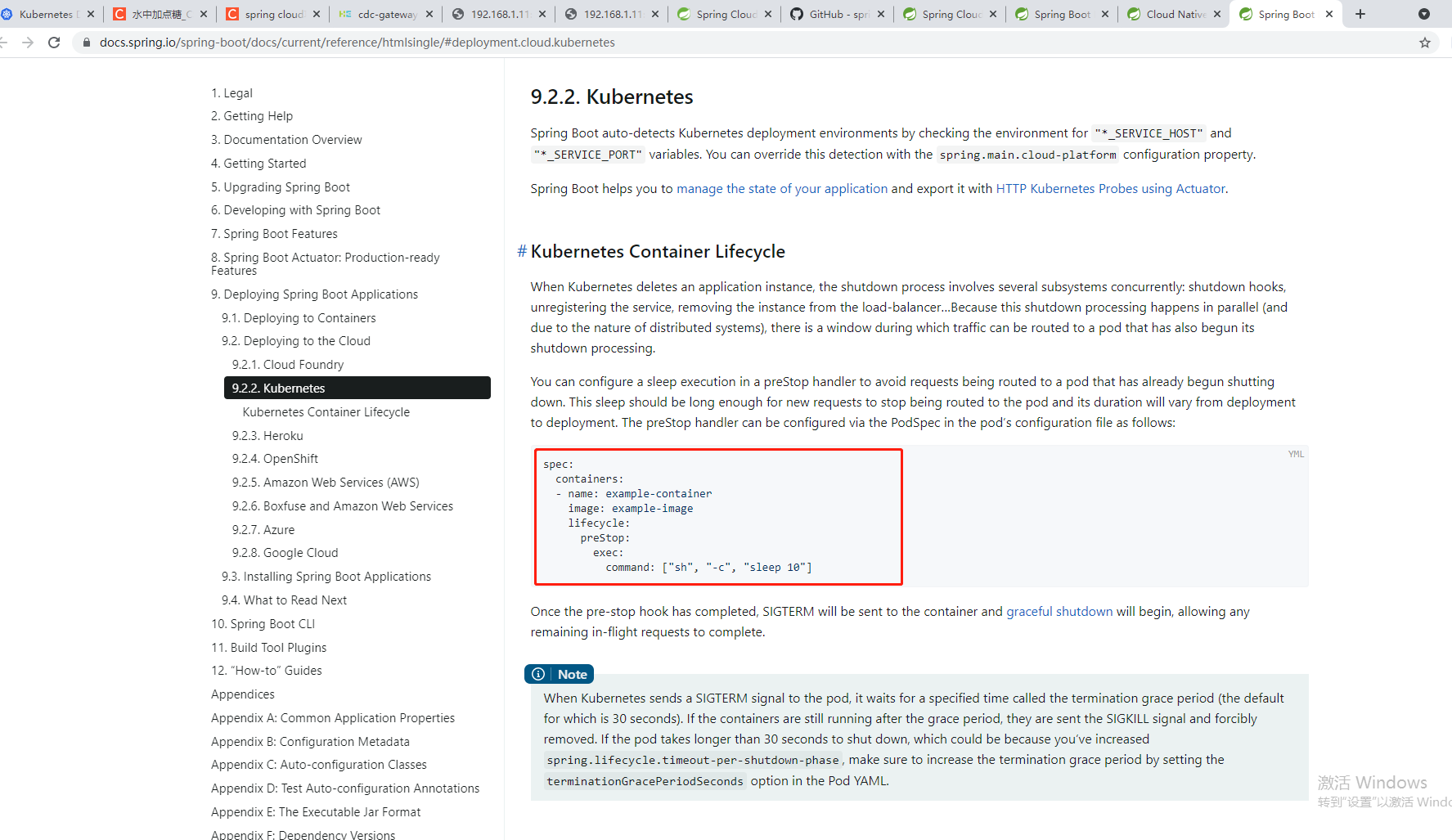Click the address bar URL
The image size is (1452, 840).
[357, 43]
